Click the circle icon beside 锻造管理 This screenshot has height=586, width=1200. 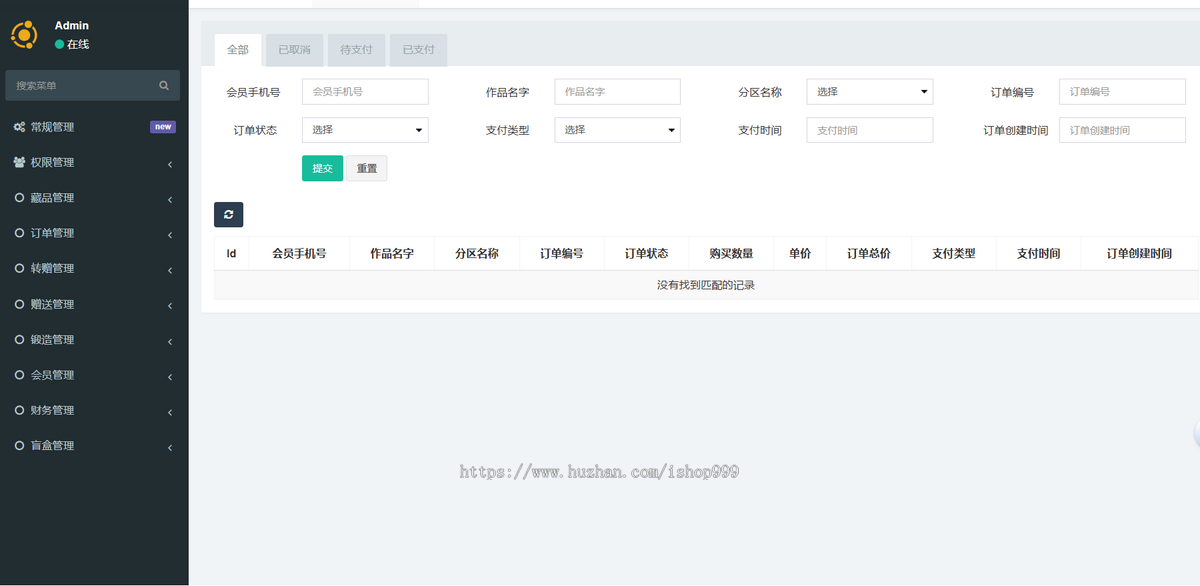click(19, 339)
